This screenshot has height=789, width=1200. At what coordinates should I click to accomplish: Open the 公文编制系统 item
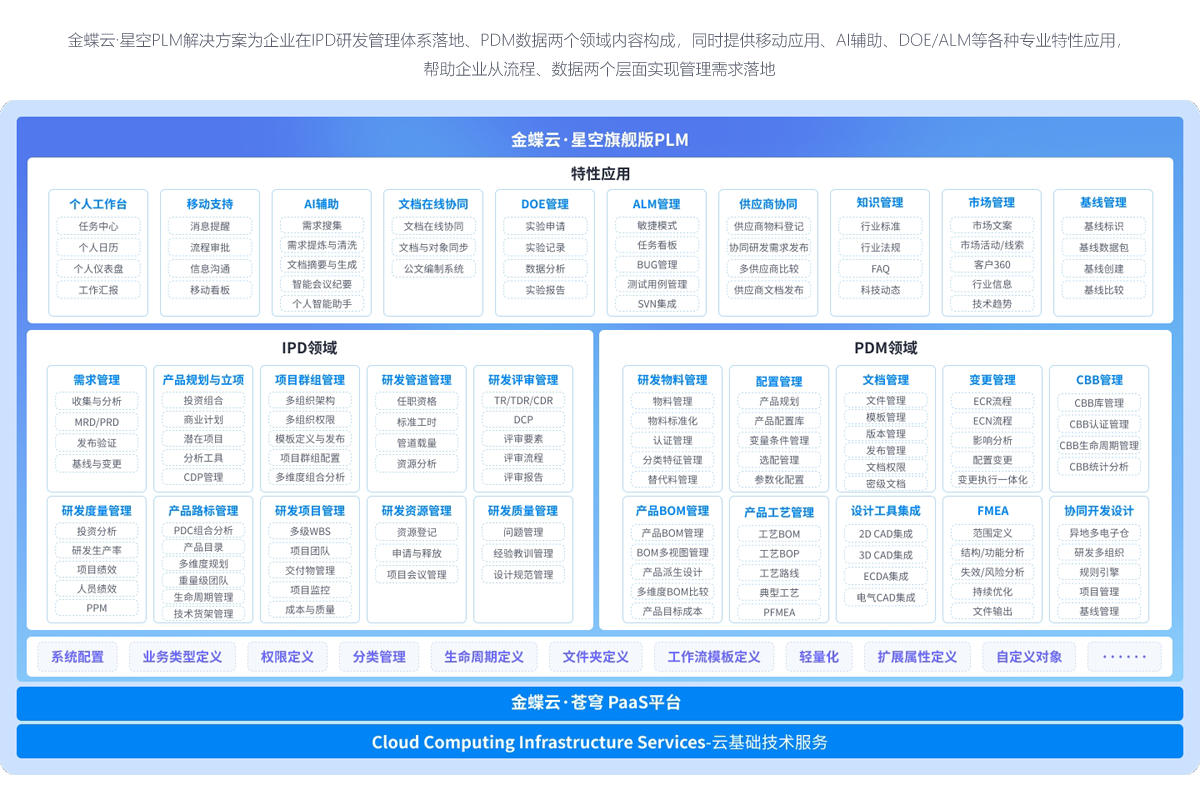(435, 267)
